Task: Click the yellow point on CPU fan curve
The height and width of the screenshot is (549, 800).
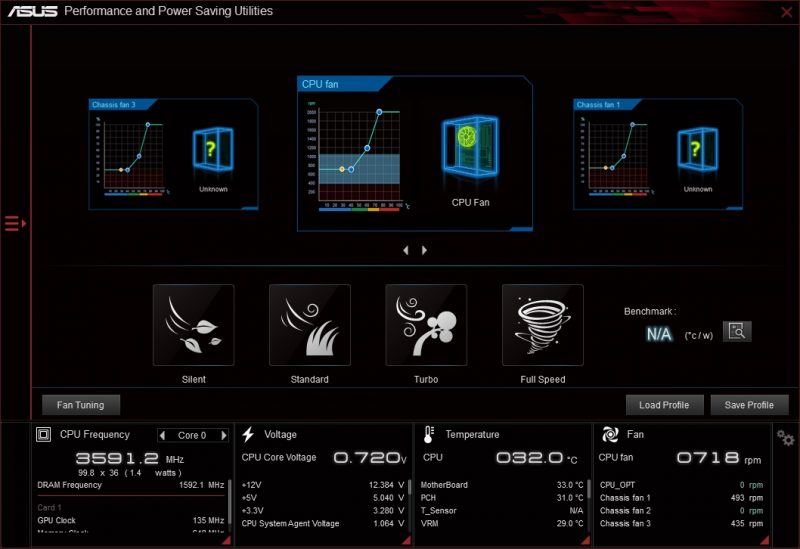Action: tap(342, 169)
